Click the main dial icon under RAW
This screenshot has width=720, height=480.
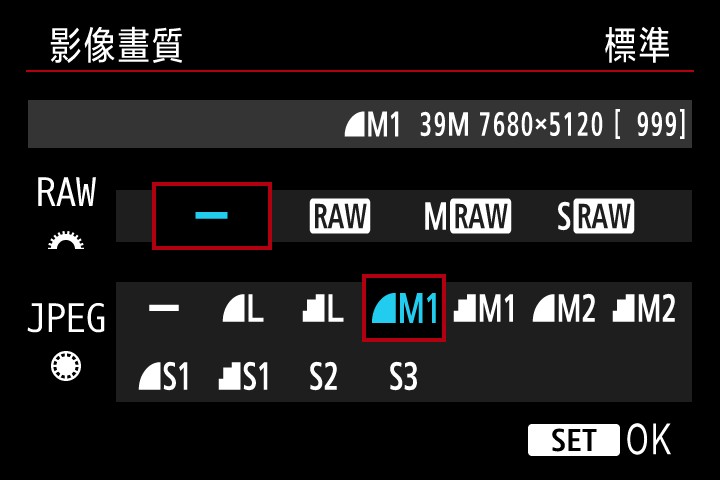66,241
